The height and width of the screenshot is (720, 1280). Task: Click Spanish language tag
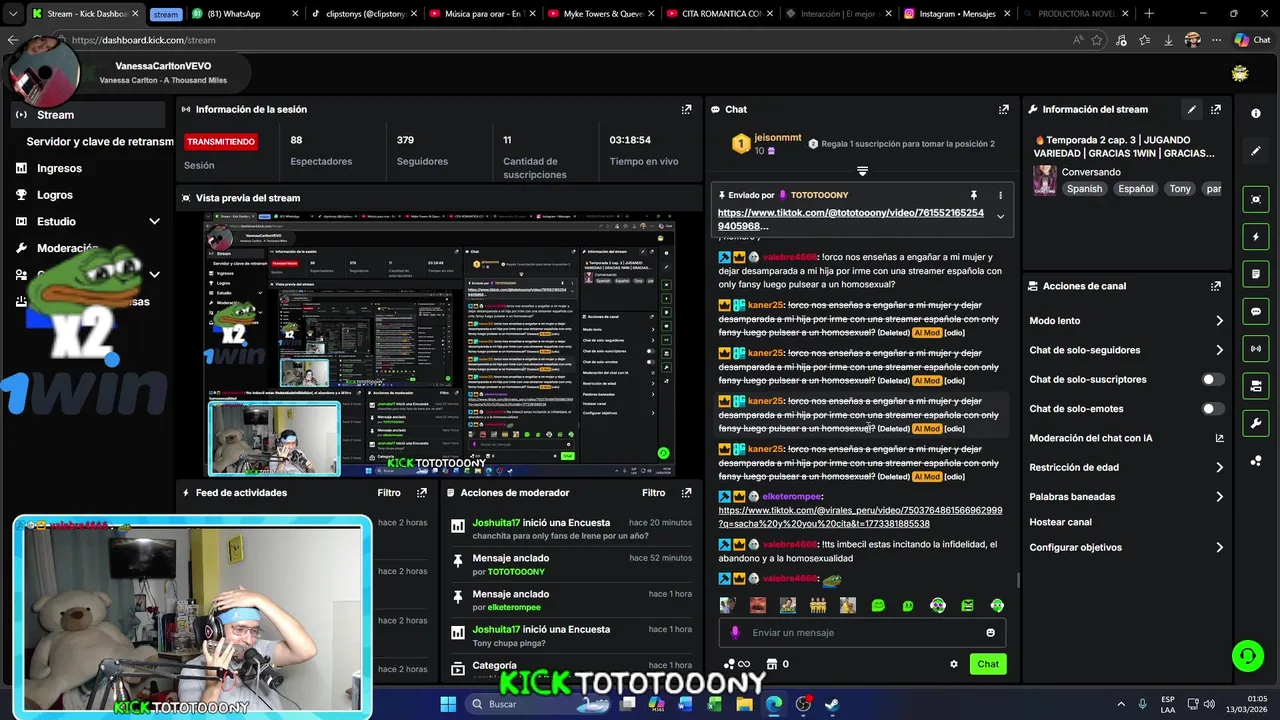click(1084, 189)
